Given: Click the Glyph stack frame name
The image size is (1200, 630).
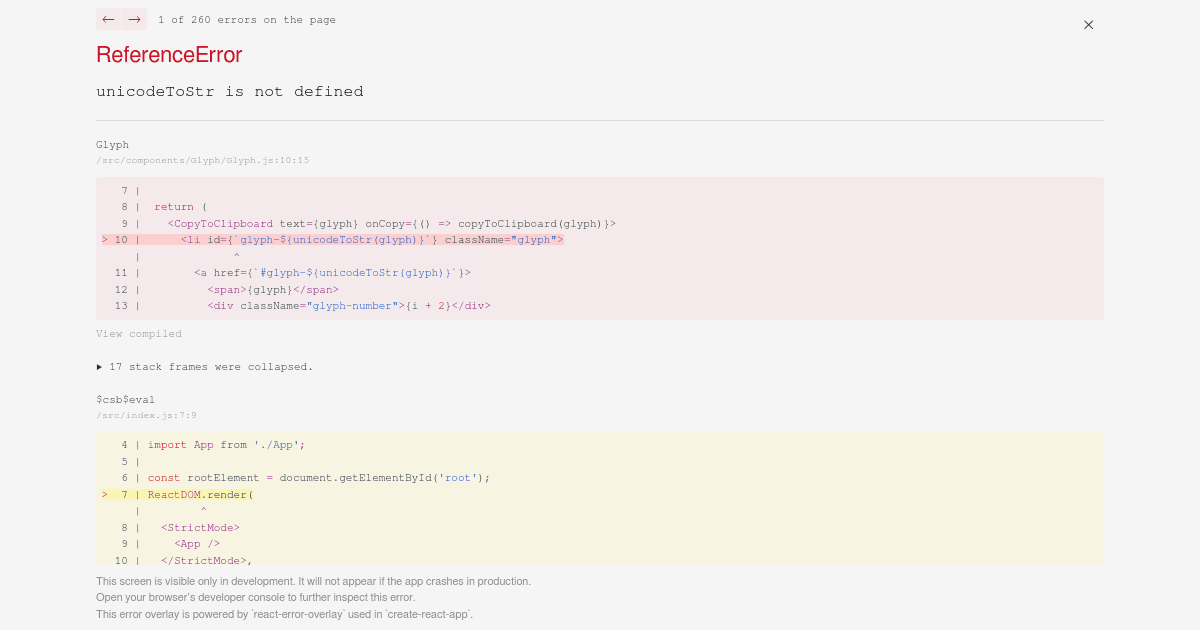Looking at the screenshot, I should pyautogui.click(x=112, y=144).
